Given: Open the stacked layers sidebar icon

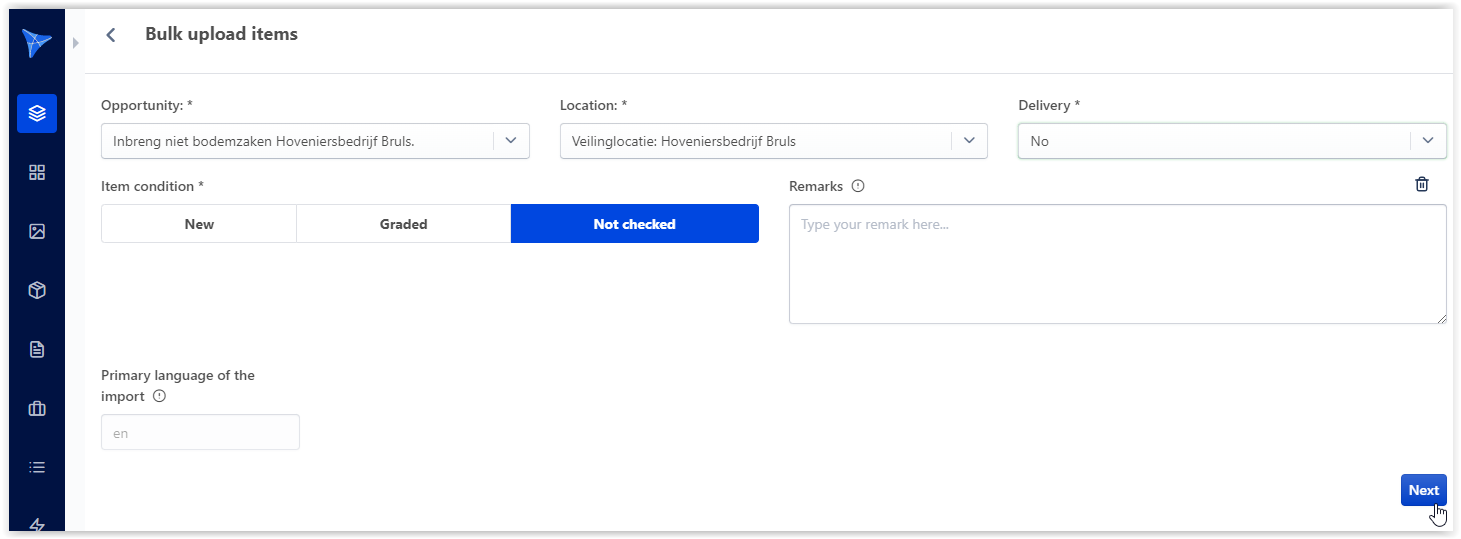Looking at the screenshot, I should (x=37, y=114).
